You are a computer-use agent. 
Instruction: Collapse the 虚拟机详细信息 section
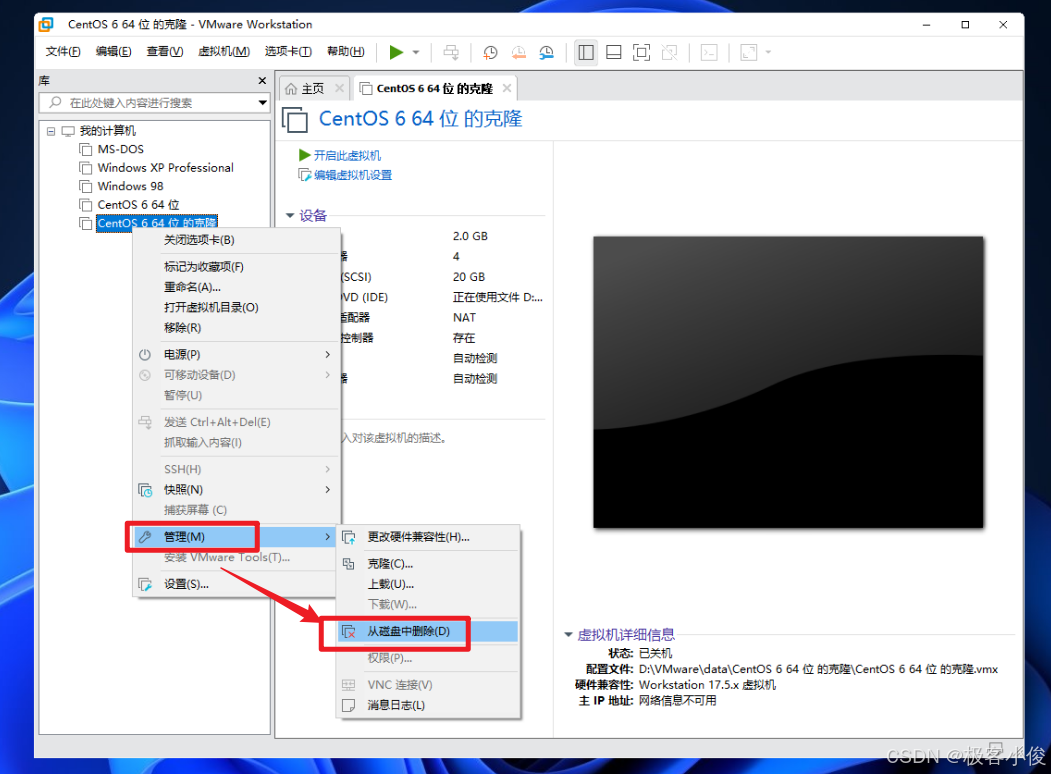tap(568, 634)
